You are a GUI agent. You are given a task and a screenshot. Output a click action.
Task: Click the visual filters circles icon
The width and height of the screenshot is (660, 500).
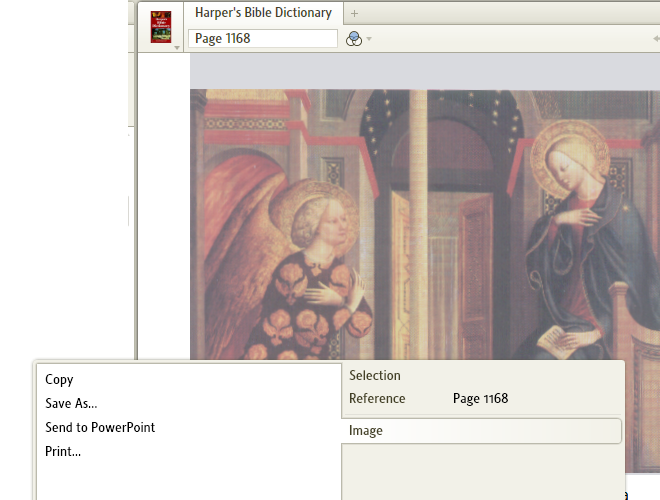[354, 39]
